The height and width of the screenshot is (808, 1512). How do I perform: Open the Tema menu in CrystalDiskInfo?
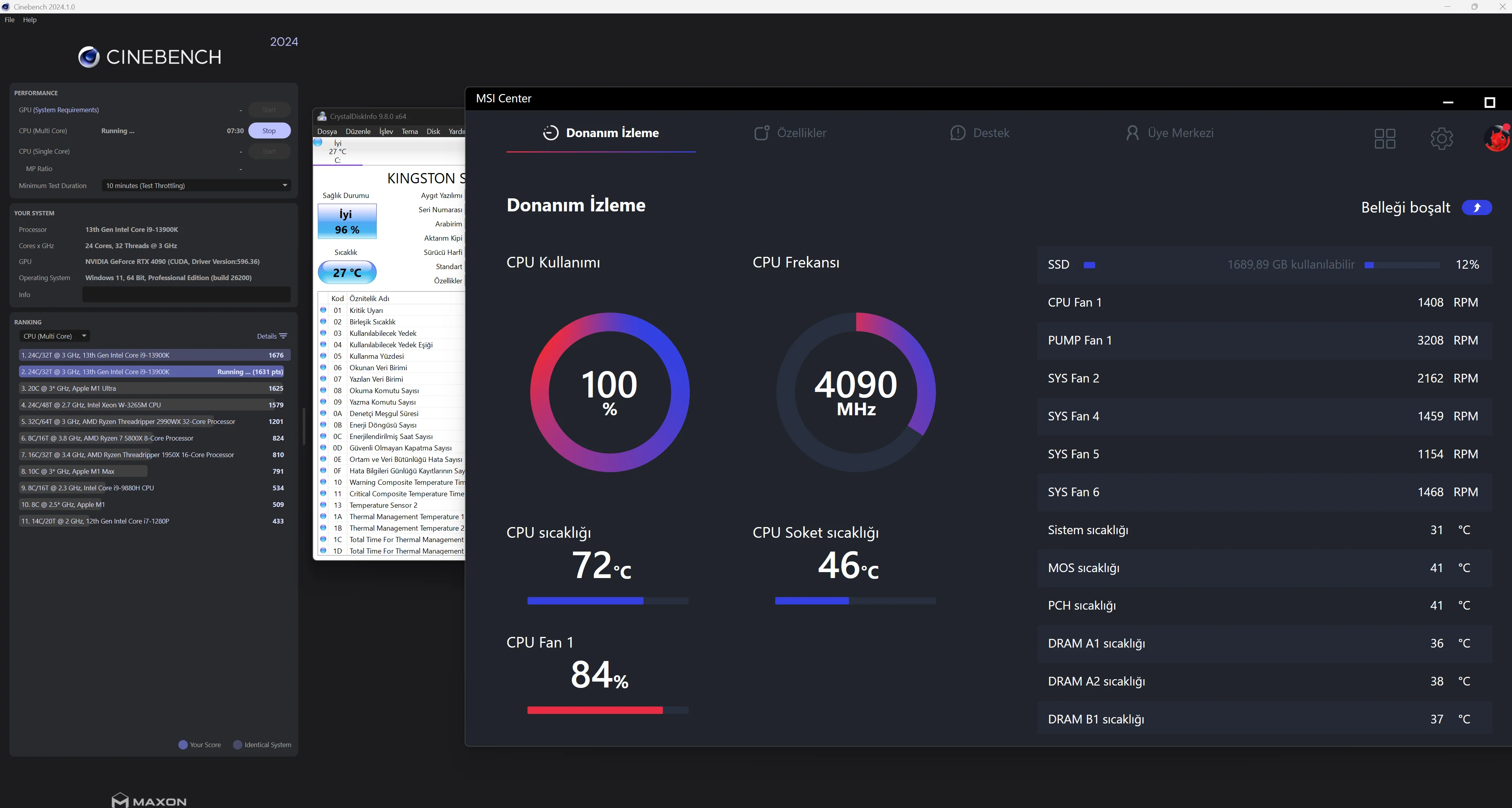(410, 132)
